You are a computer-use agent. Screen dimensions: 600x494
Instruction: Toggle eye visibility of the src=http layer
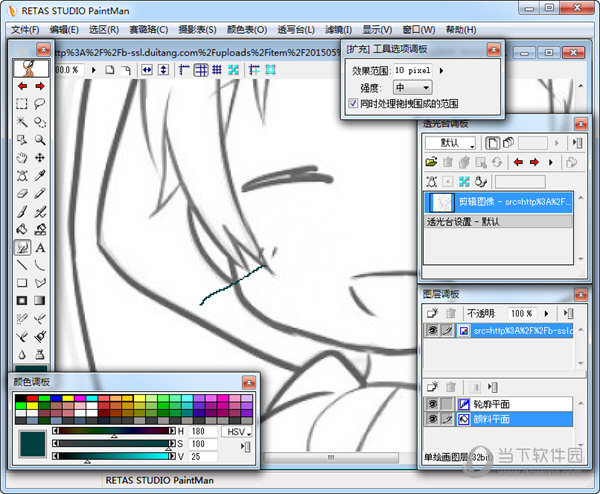432,330
